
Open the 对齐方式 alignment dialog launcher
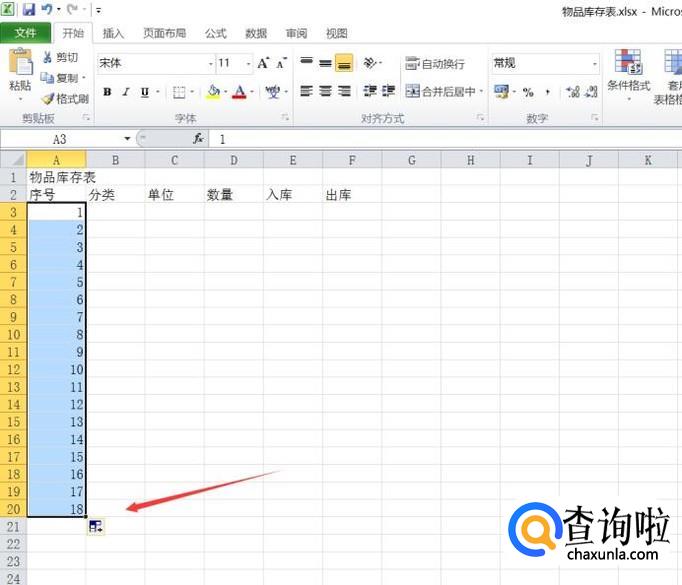(480, 117)
